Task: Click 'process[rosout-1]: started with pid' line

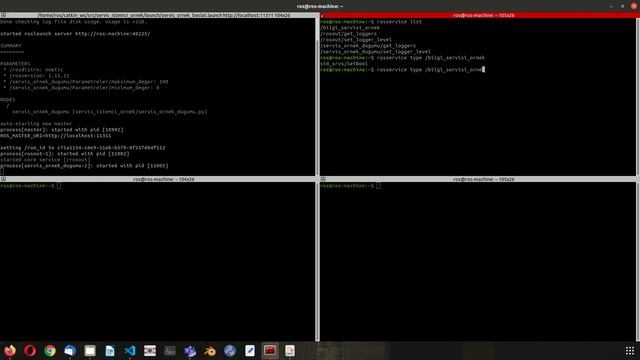Action: coord(64,154)
